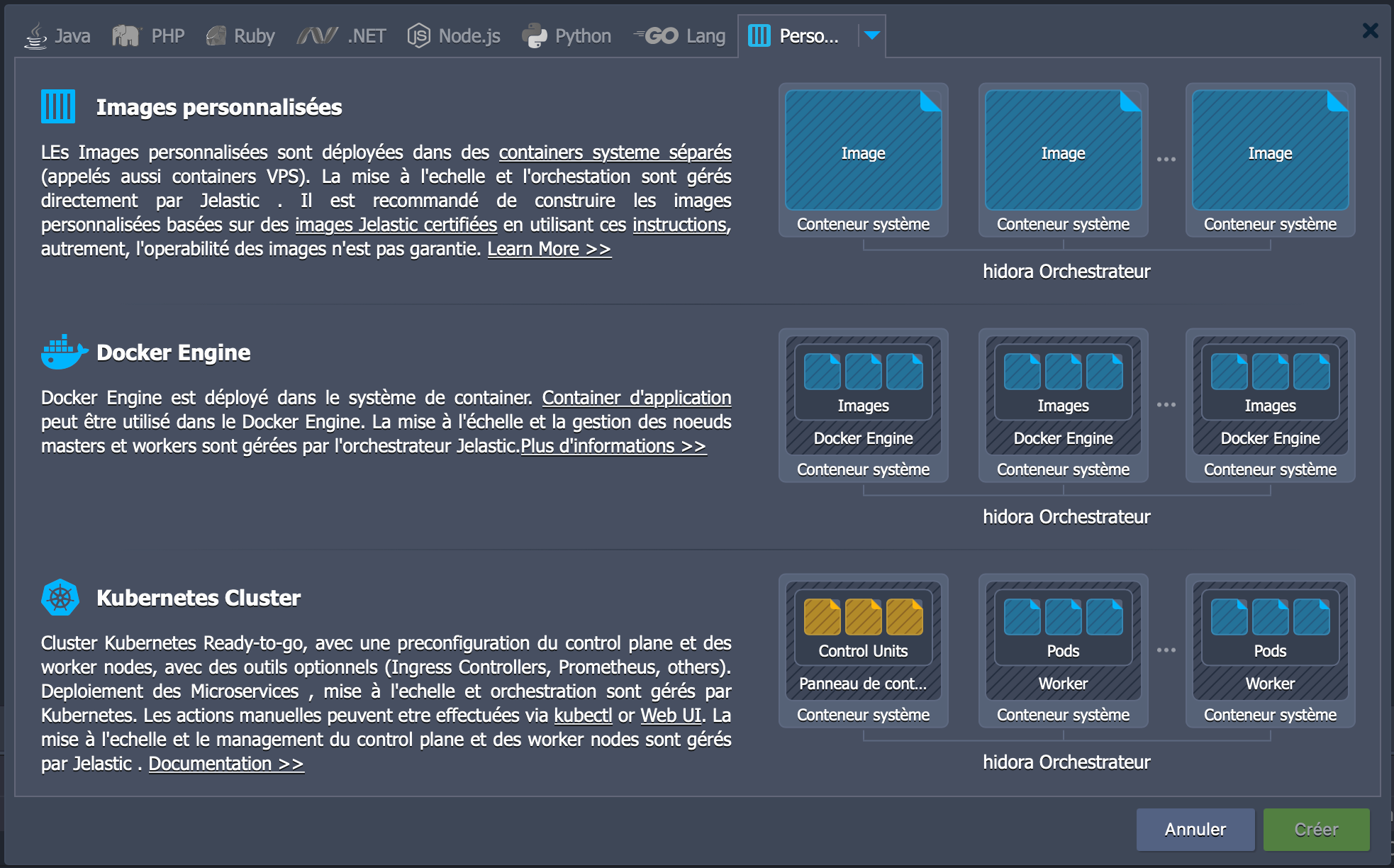Click hidora Orchestrateur label under Docker diagram

(x=1066, y=517)
